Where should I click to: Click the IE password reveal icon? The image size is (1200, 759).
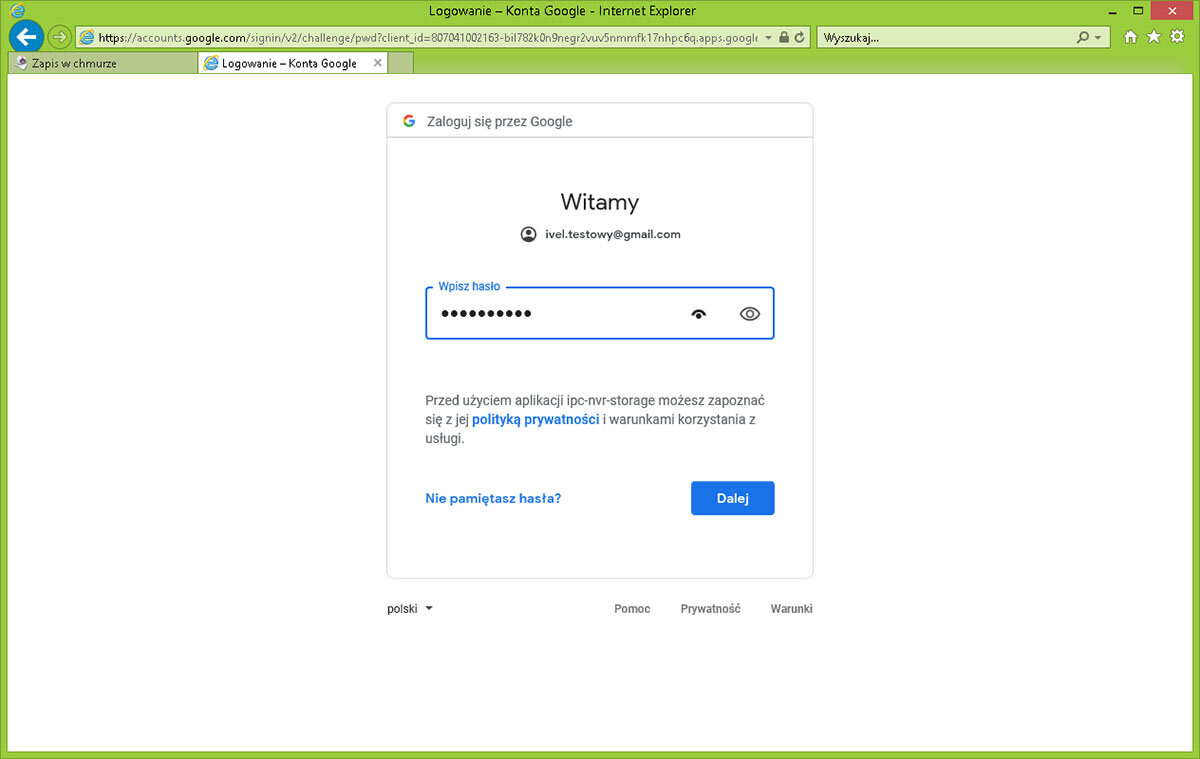(699, 314)
